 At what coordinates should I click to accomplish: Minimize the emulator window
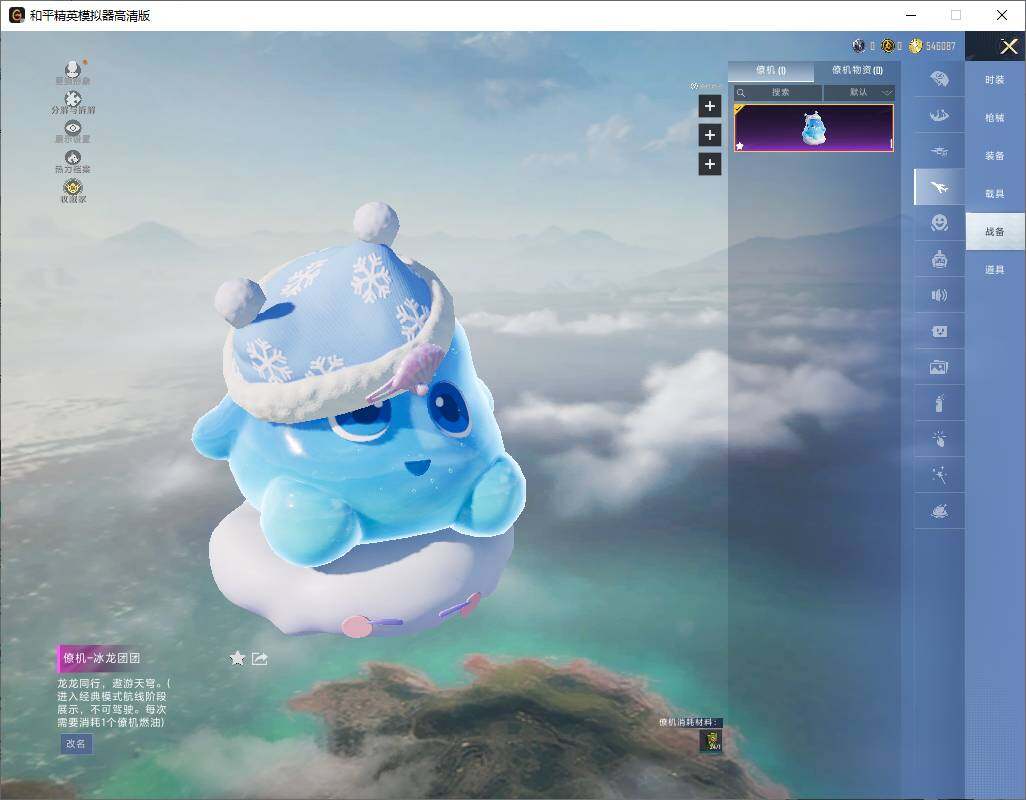coord(911,15)
